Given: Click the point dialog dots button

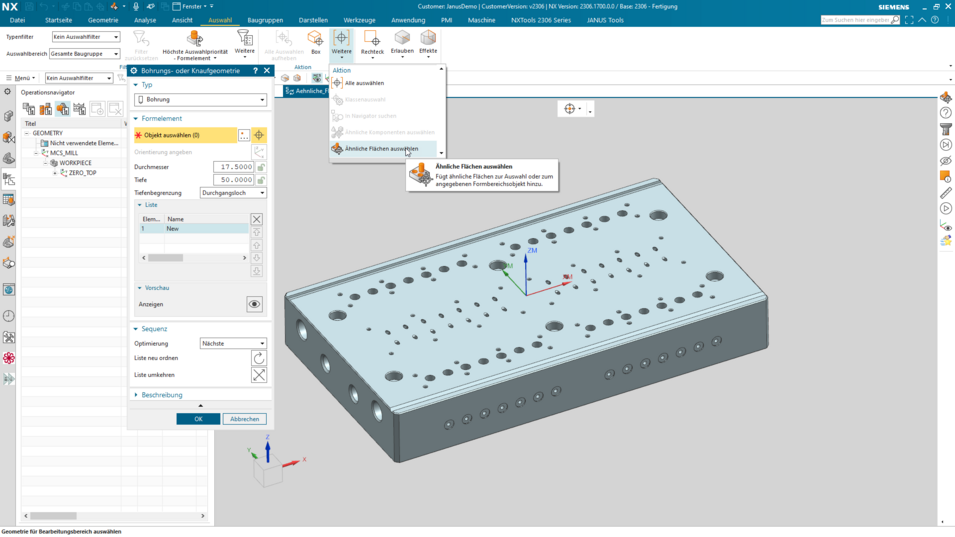Looking at the screenshot, I should click(x=244, y=135).
